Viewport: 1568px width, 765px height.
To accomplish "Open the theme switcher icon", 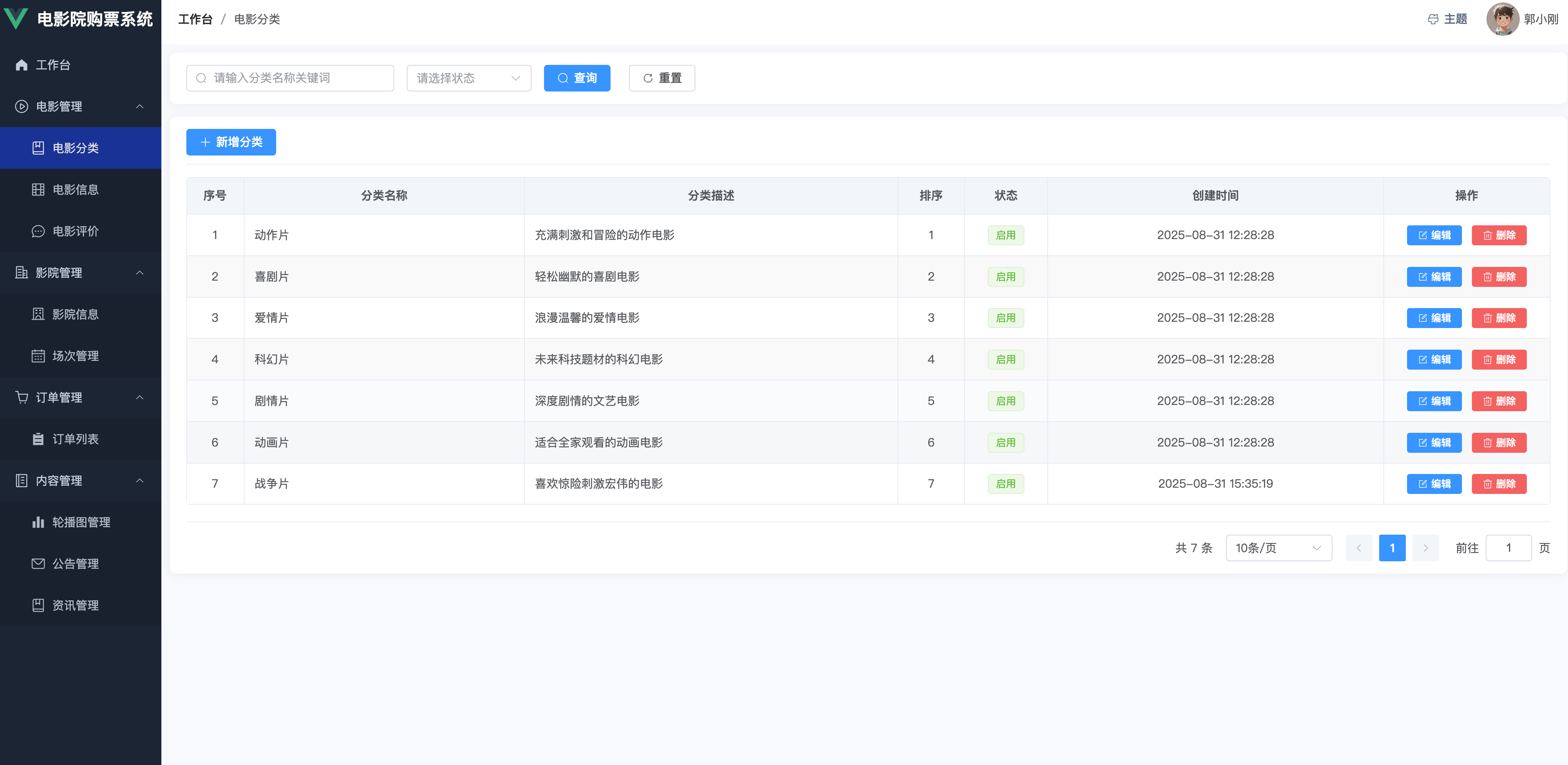I will (x=1433, y=20).
